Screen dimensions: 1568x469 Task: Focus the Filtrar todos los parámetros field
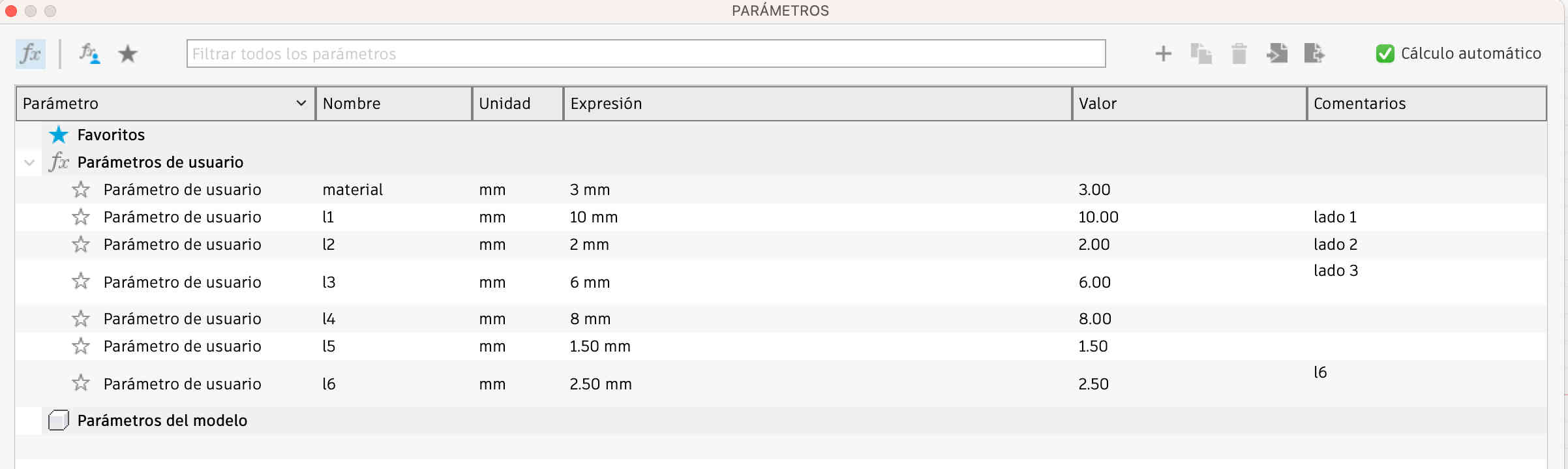coord(646,53)
